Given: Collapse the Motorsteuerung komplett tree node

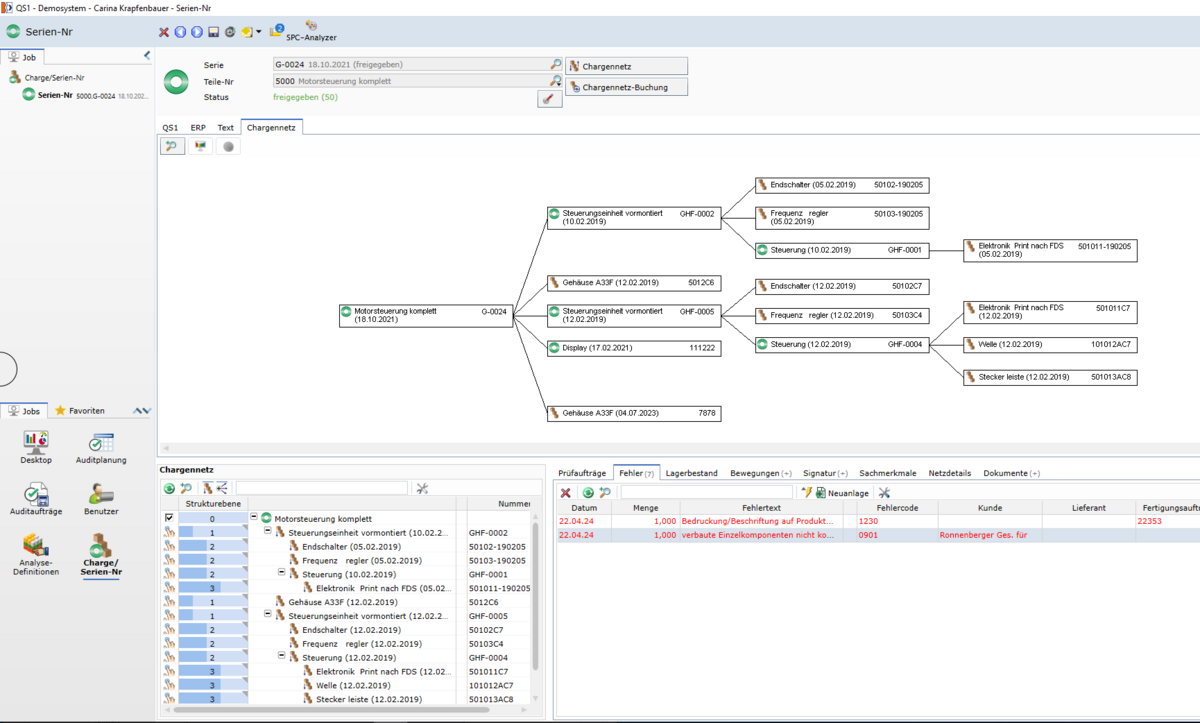Looking at the screenshot, I should point(254,518).
